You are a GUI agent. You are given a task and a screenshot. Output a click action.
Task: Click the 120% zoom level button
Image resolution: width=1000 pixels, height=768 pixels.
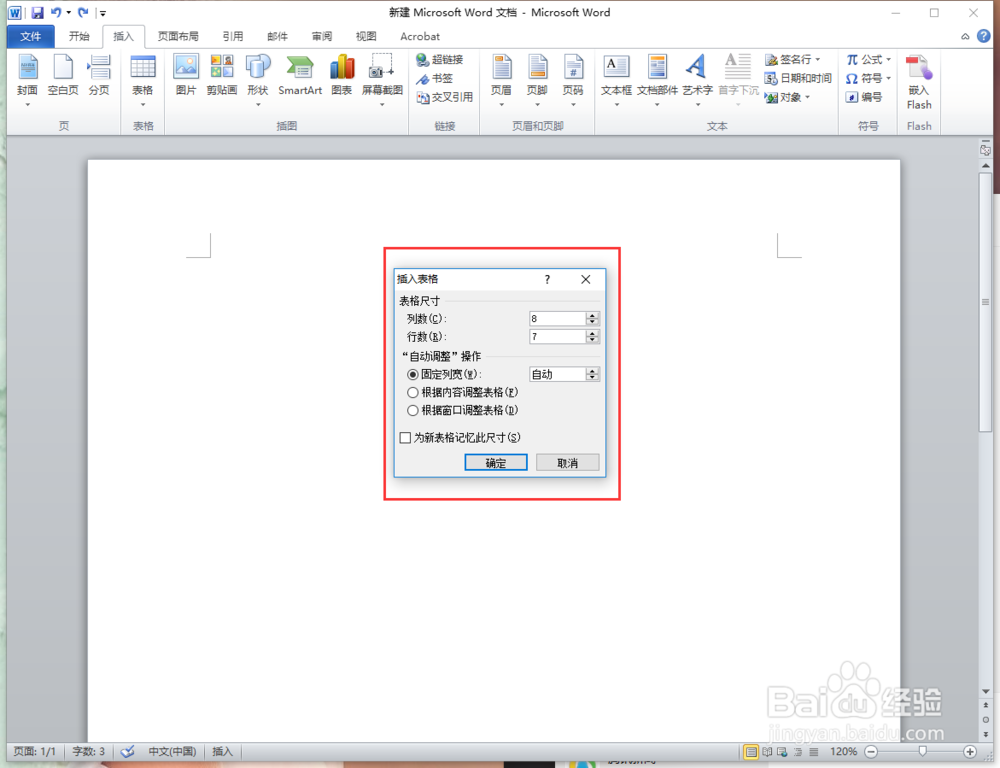(843, 752)
